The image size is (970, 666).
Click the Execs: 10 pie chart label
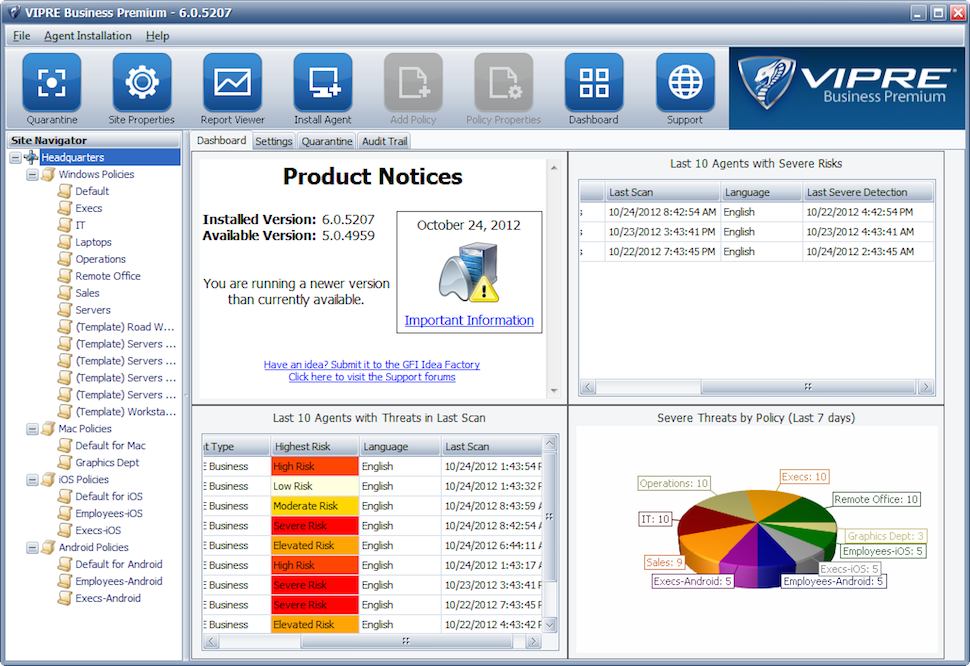[804, 477]
